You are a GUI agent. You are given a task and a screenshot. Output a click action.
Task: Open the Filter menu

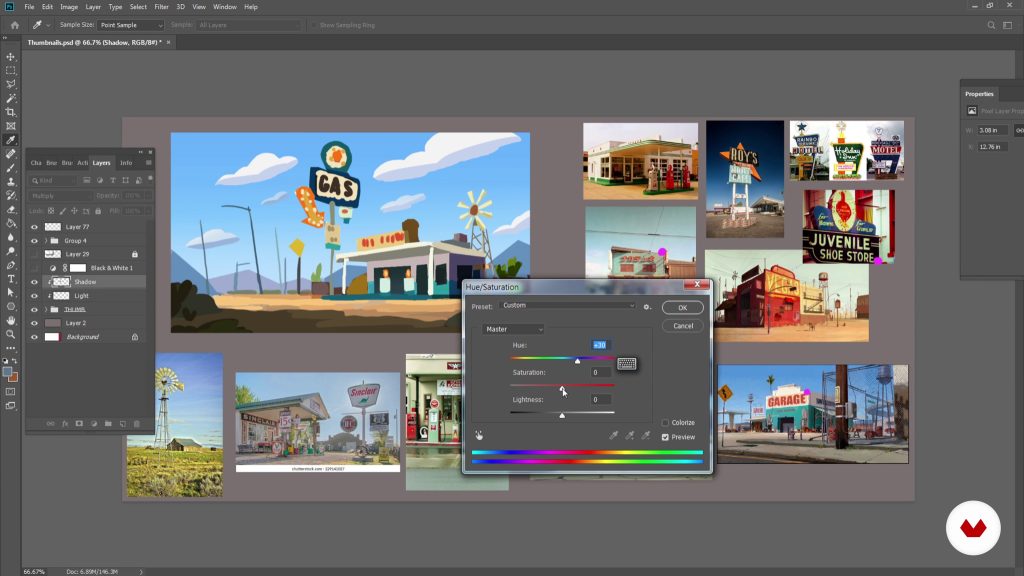tap(161, 7)
